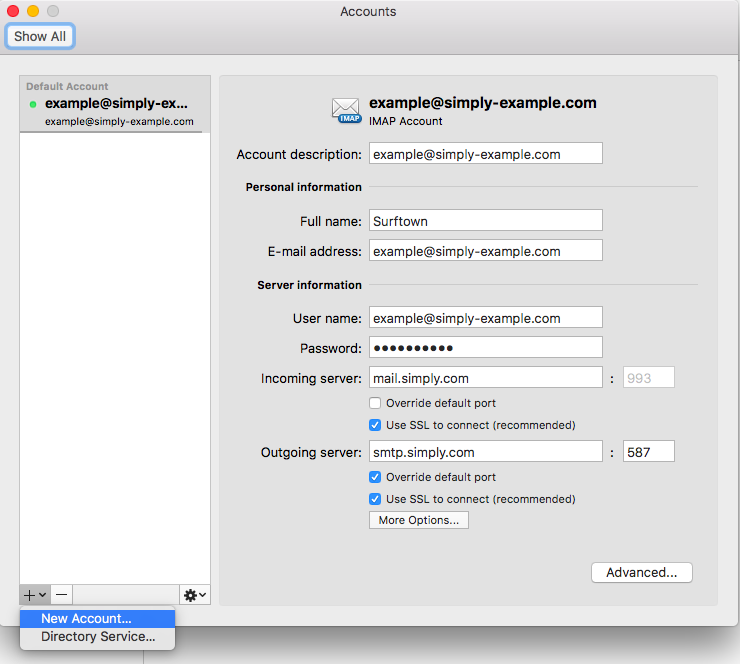Enable Override default port for incoming server

[x=375, y=403]
